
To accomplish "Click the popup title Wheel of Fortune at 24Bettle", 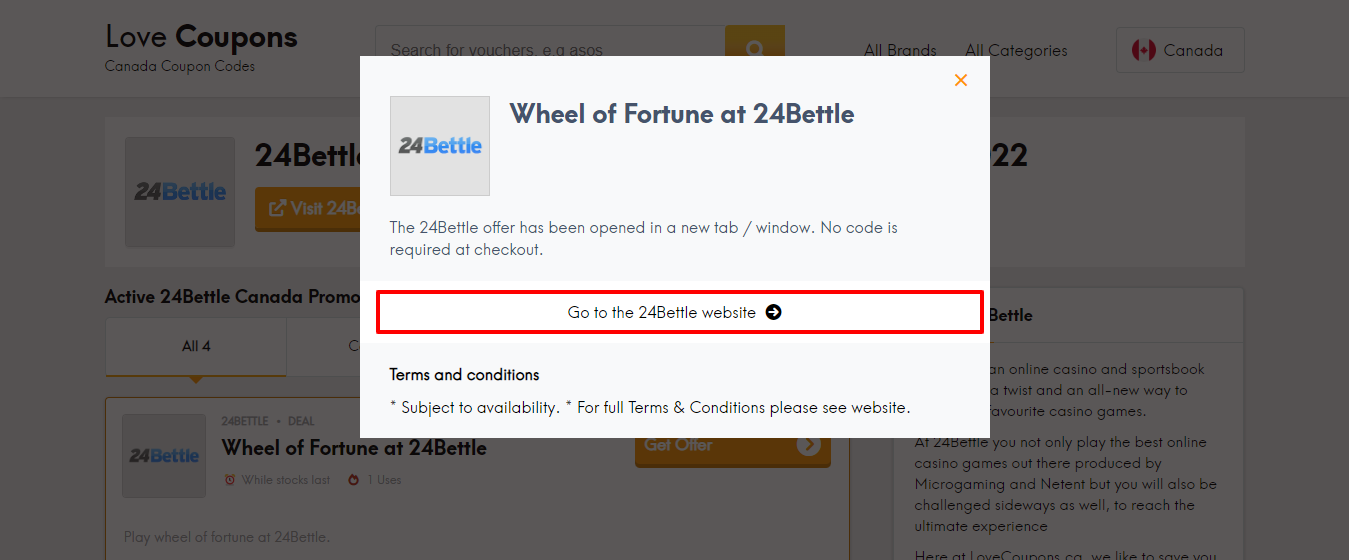I will tap(682, 114).
